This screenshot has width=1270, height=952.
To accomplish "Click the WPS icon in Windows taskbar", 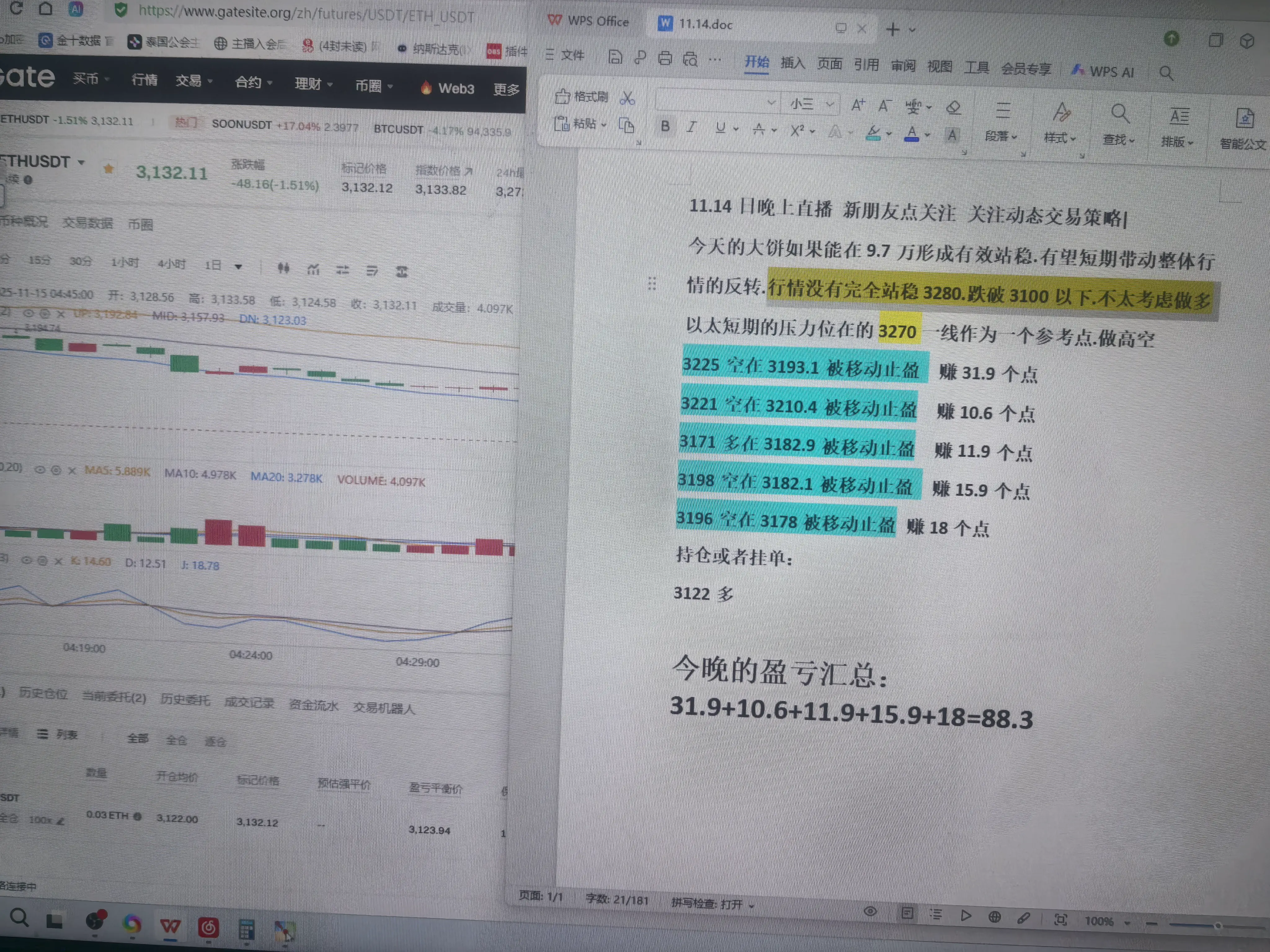I will 170,926.
